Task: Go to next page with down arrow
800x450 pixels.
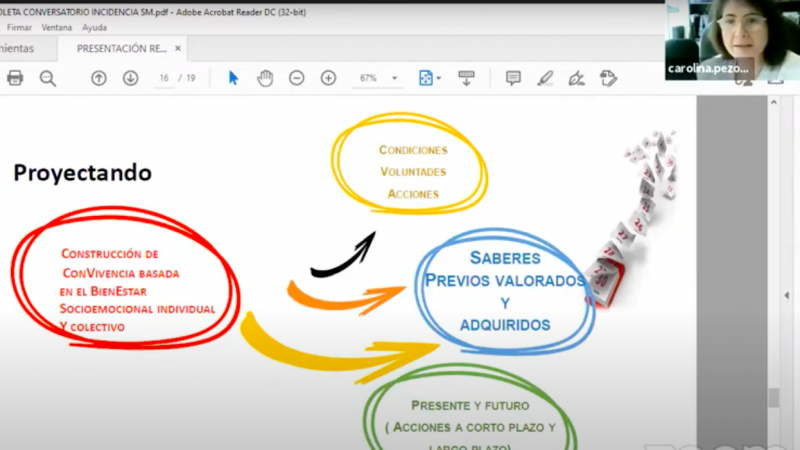Action: tap(131, 78)
